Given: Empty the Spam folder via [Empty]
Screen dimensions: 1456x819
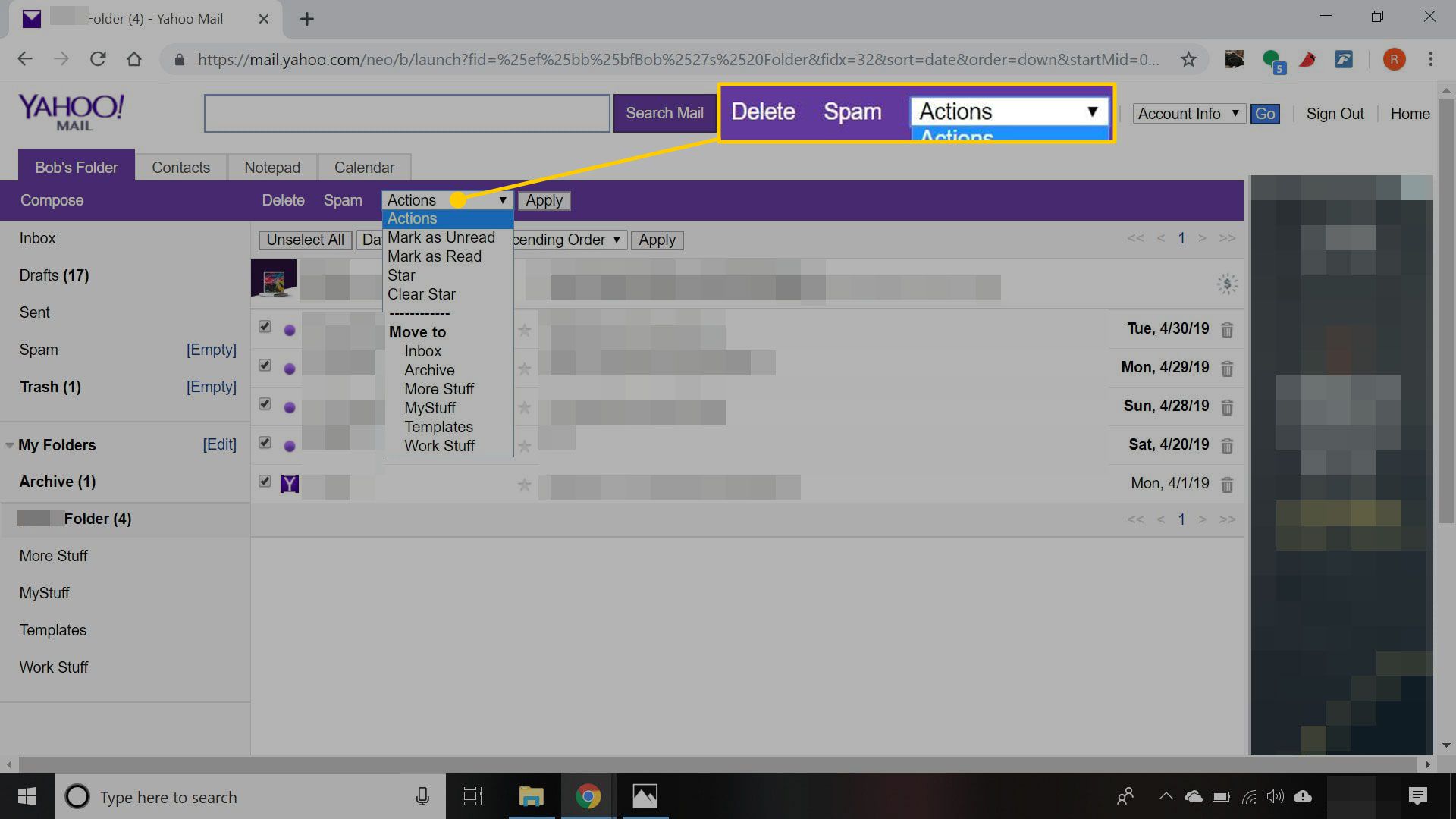Looking at the screenshot, I should [212, 350].
